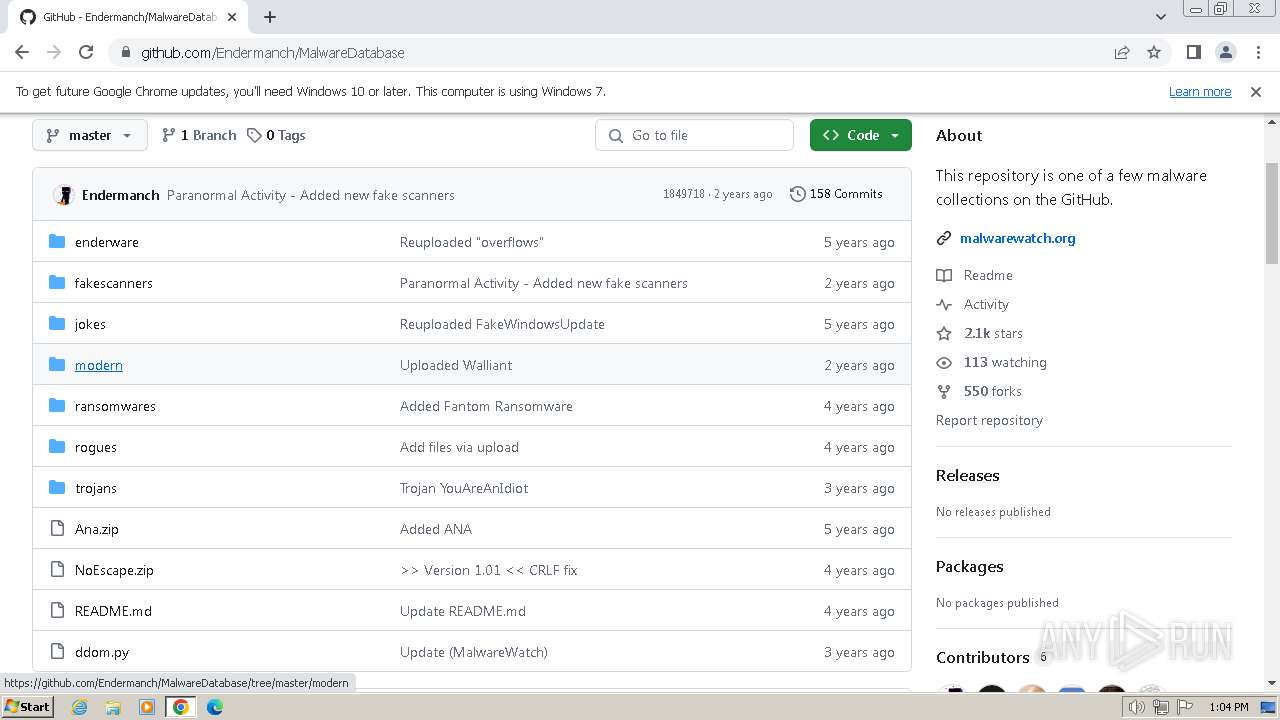Reload the page with refresh icon
Screen dimensions: 1280x720
[86, 53]
